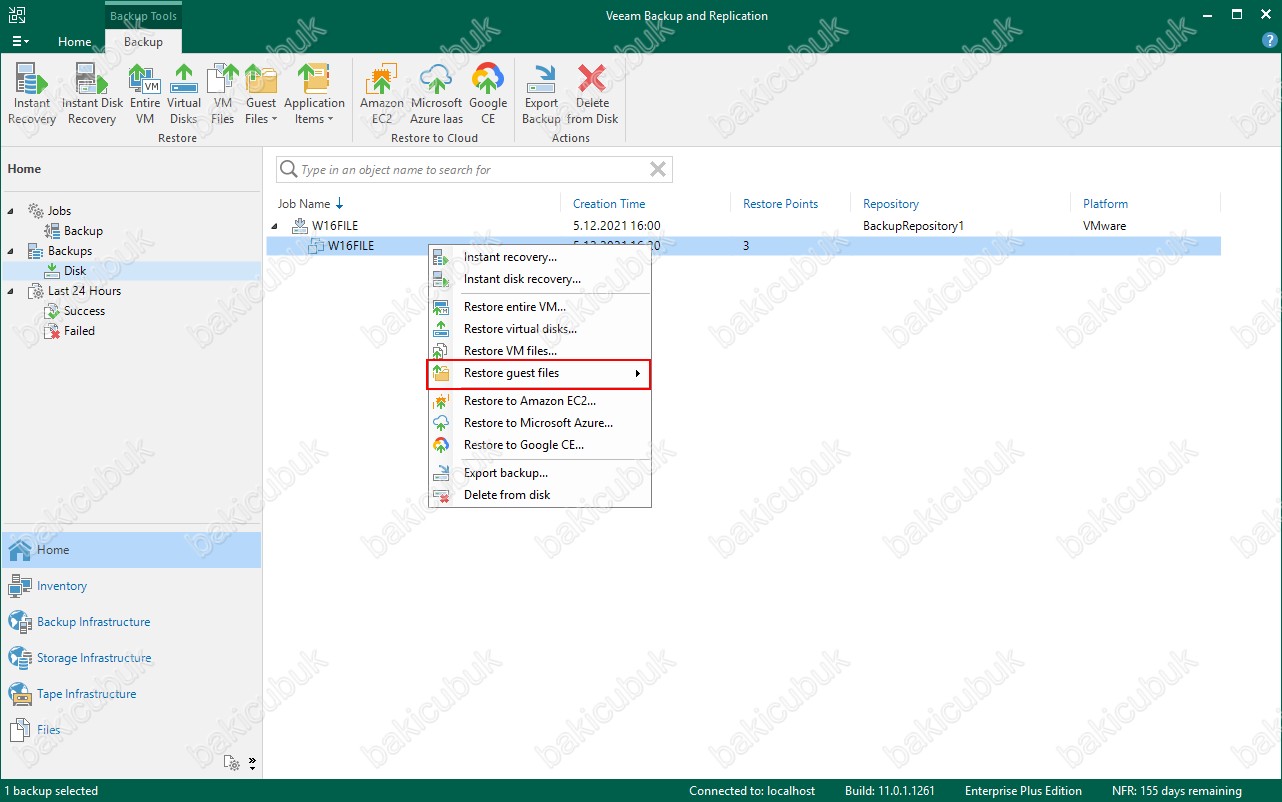Click Delete from Disk ribbon icon
Image resolution: width=1282 pixels, height=802 pixels.
click(x=593, y=95)
